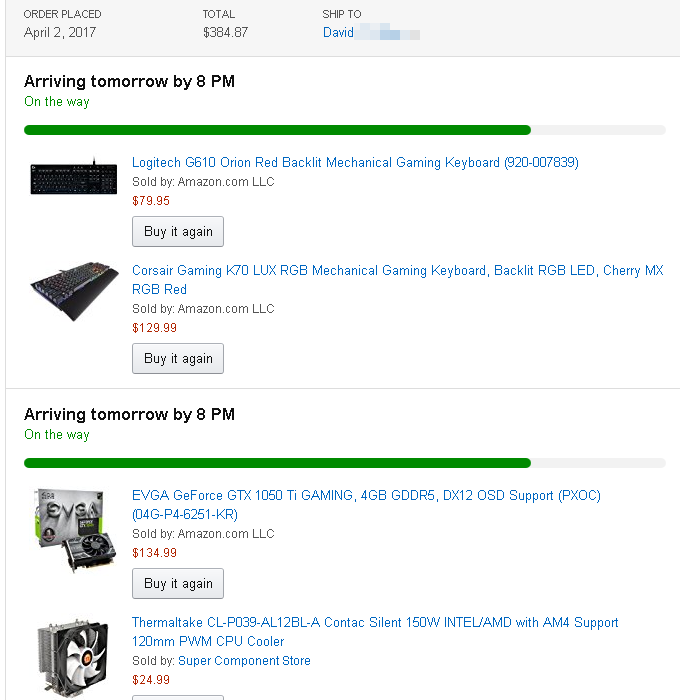Click the $134.99 EVGA card price

tap(154, 553)
